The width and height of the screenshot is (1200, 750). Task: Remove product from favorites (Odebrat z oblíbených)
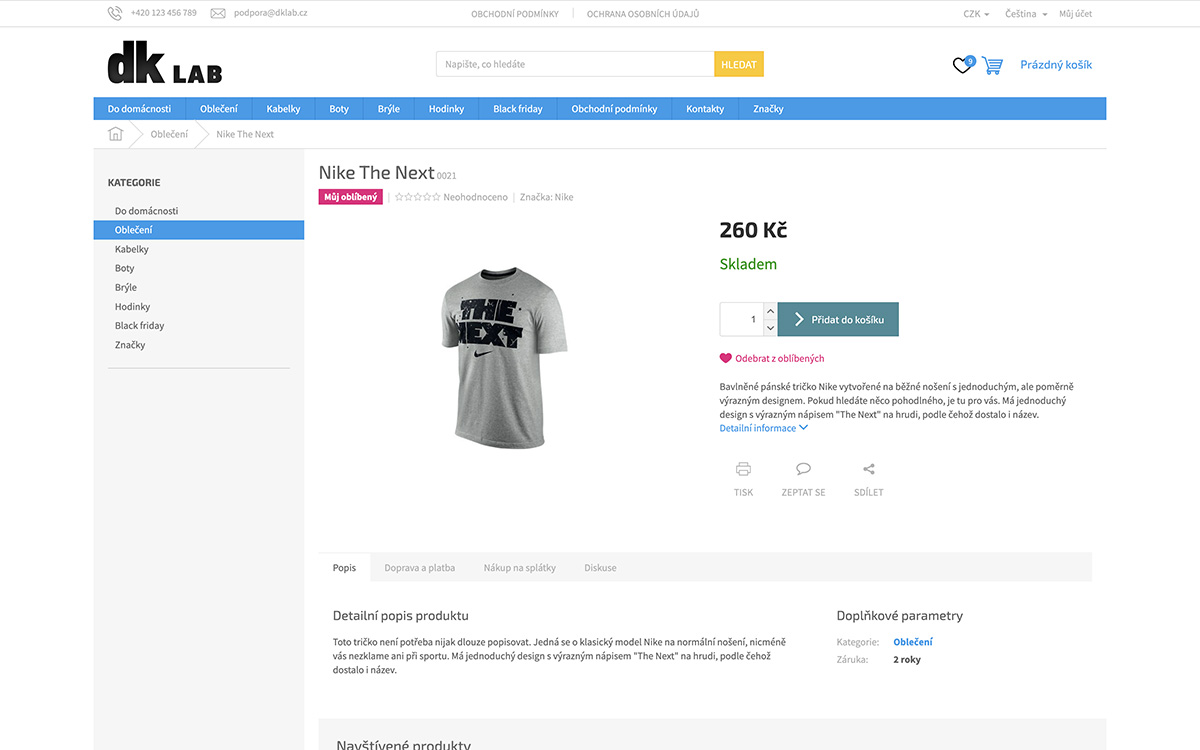click(x=772, y=358)
